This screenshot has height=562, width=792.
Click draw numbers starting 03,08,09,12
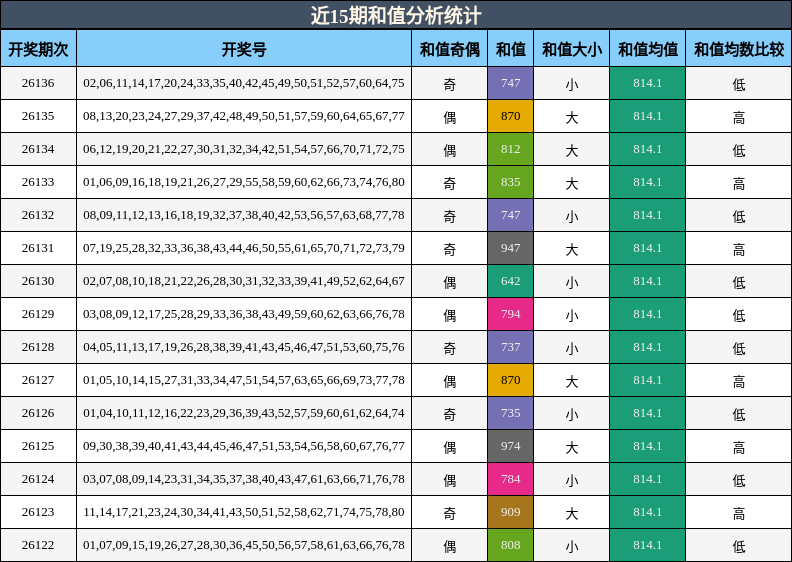point(244,314)
